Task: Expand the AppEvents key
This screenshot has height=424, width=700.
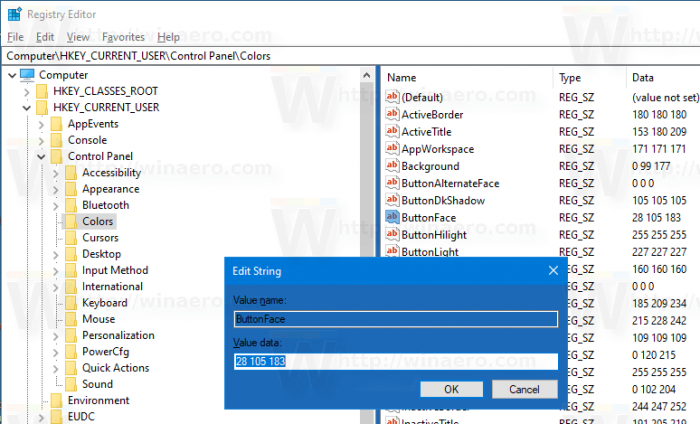Action: [41, 124]
